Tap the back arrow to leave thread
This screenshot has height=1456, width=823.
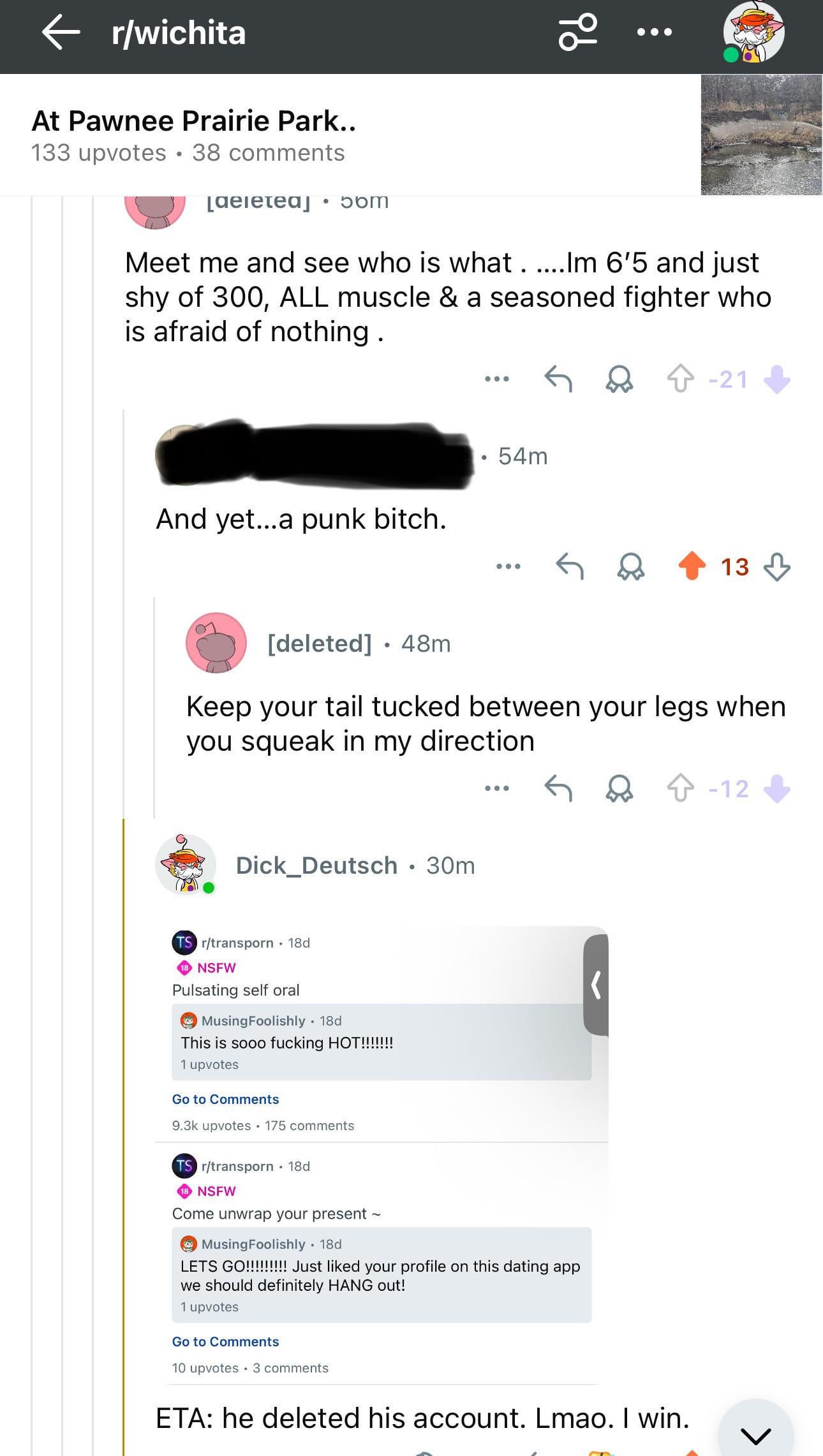(61, 33)
